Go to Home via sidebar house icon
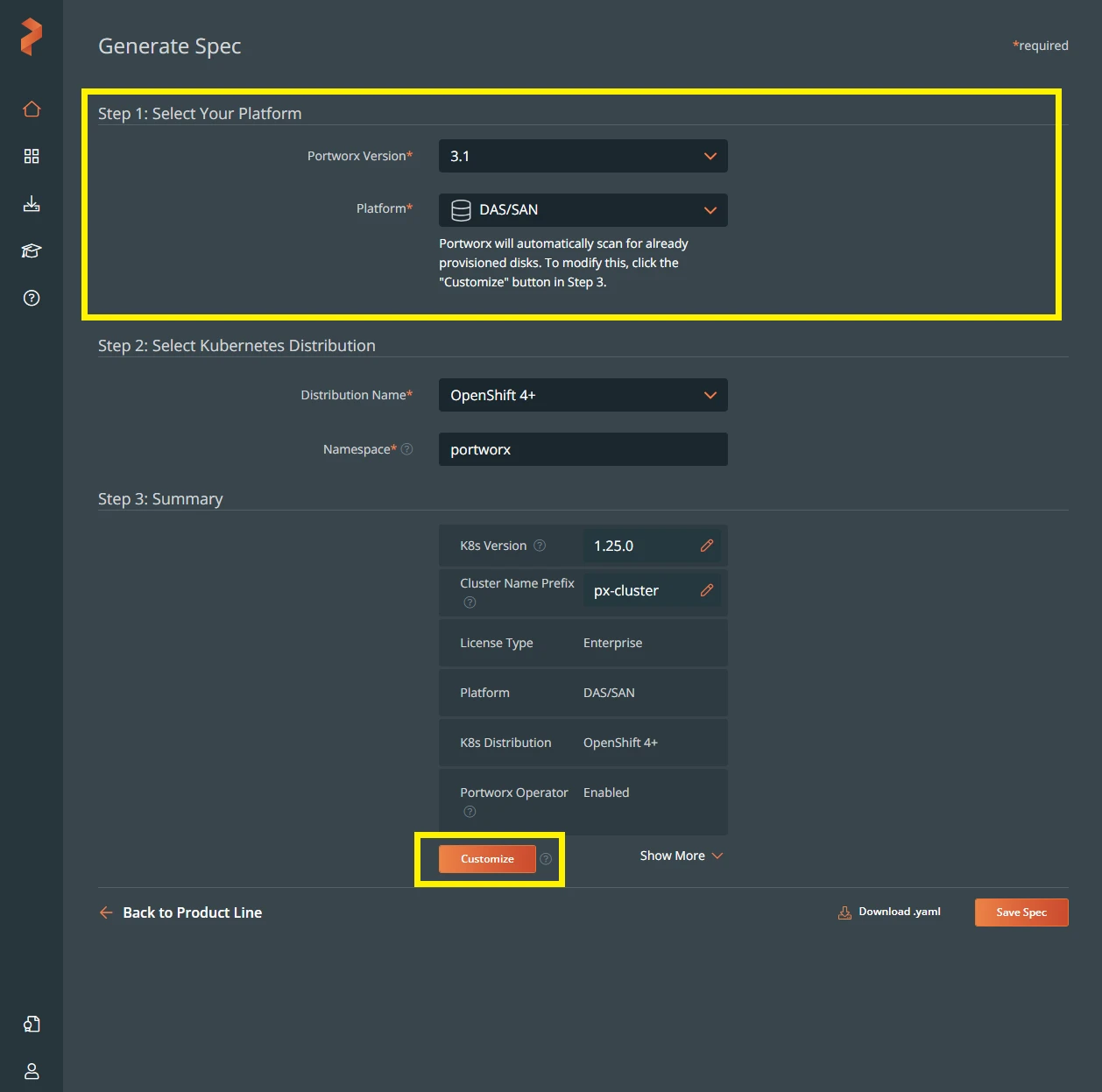Viewport: 1102px width, 1092px height. (x=32, y=109)
